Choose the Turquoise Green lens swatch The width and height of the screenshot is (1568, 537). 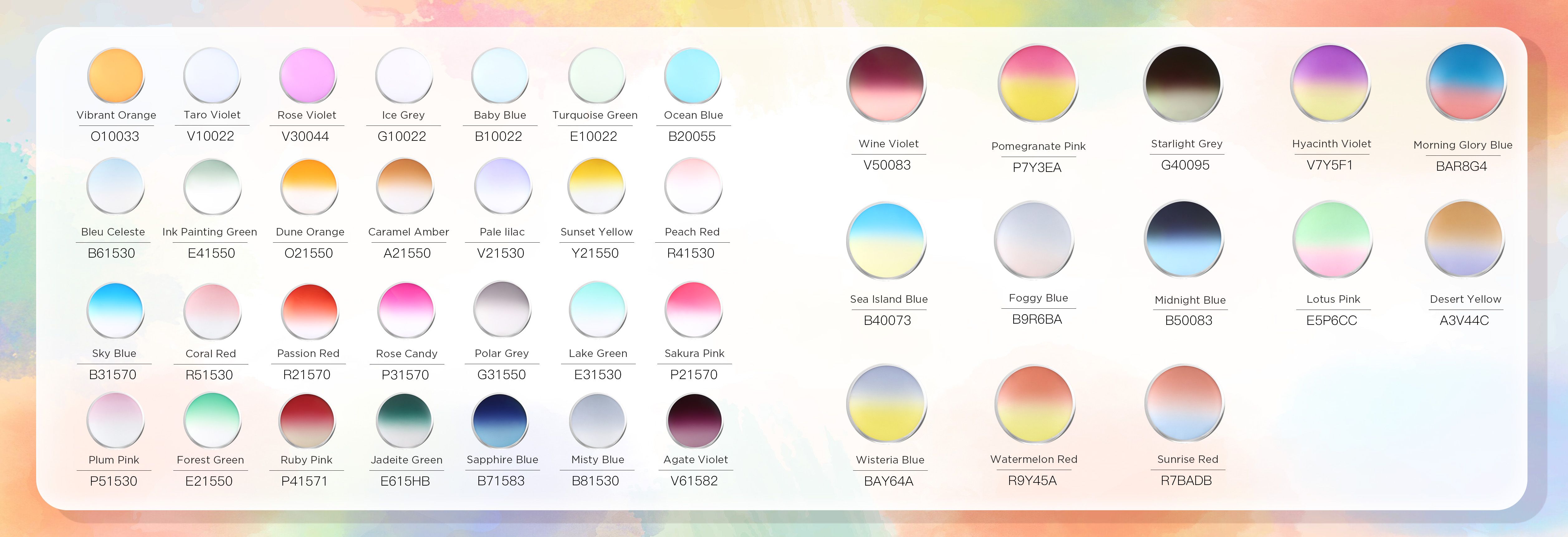(x=597, y=76)
